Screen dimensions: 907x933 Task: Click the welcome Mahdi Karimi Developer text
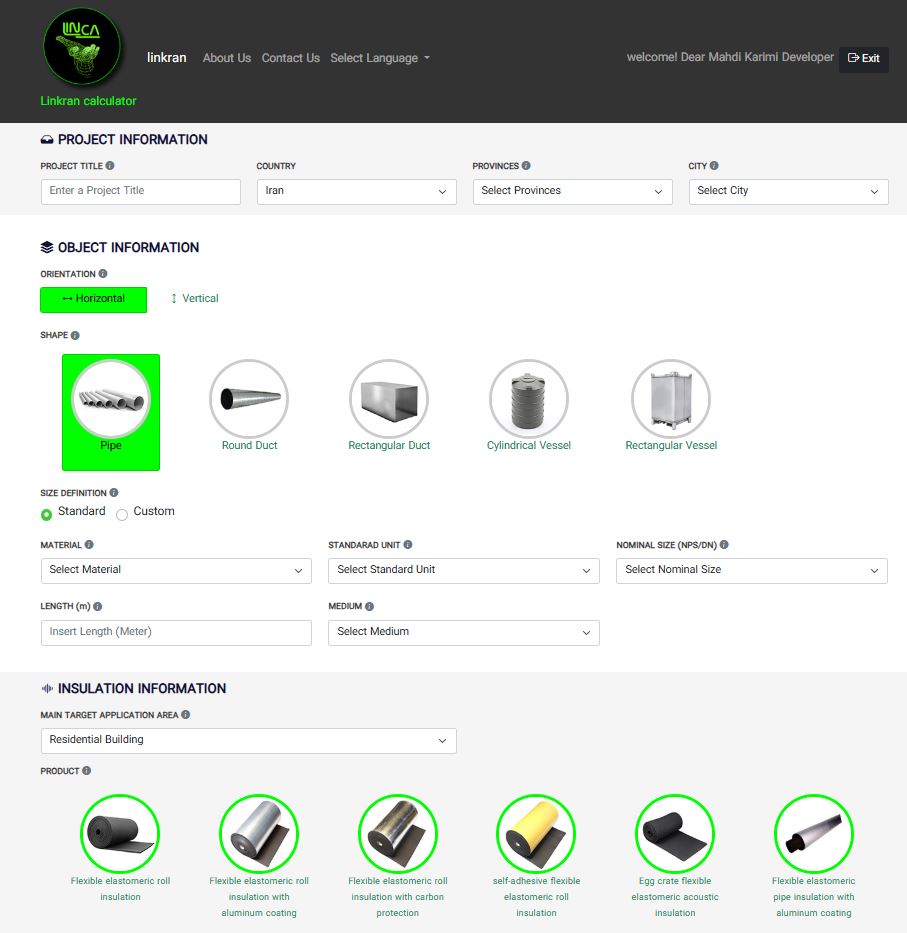(730, 57)
